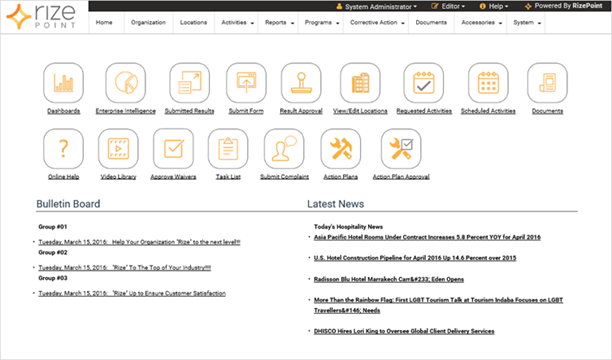Click the Submit Complaint text link
612x360 pixels.
point(284,177)
